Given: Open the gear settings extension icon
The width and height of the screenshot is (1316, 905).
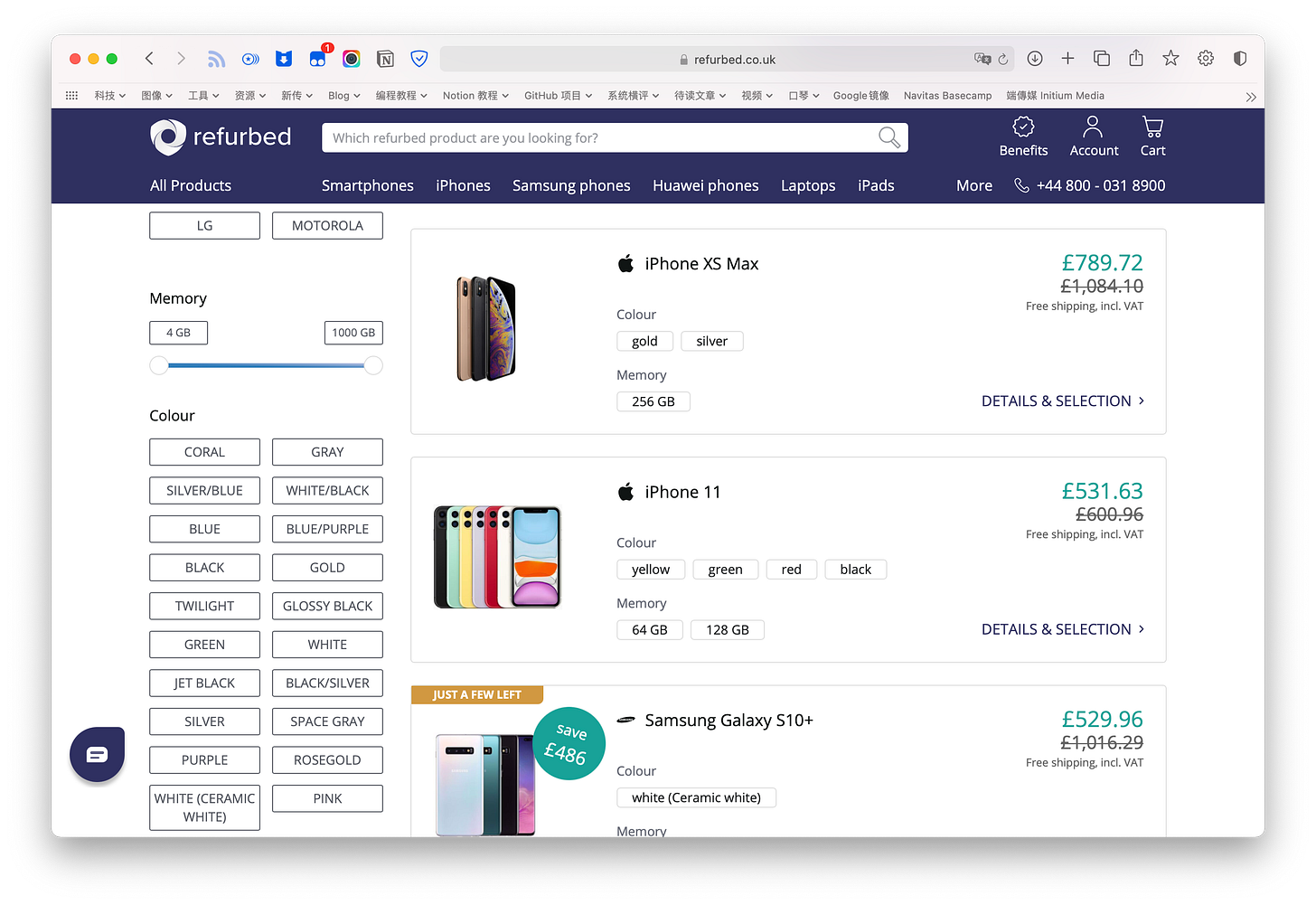Looking at the screenshot, I should point(1206,59).
